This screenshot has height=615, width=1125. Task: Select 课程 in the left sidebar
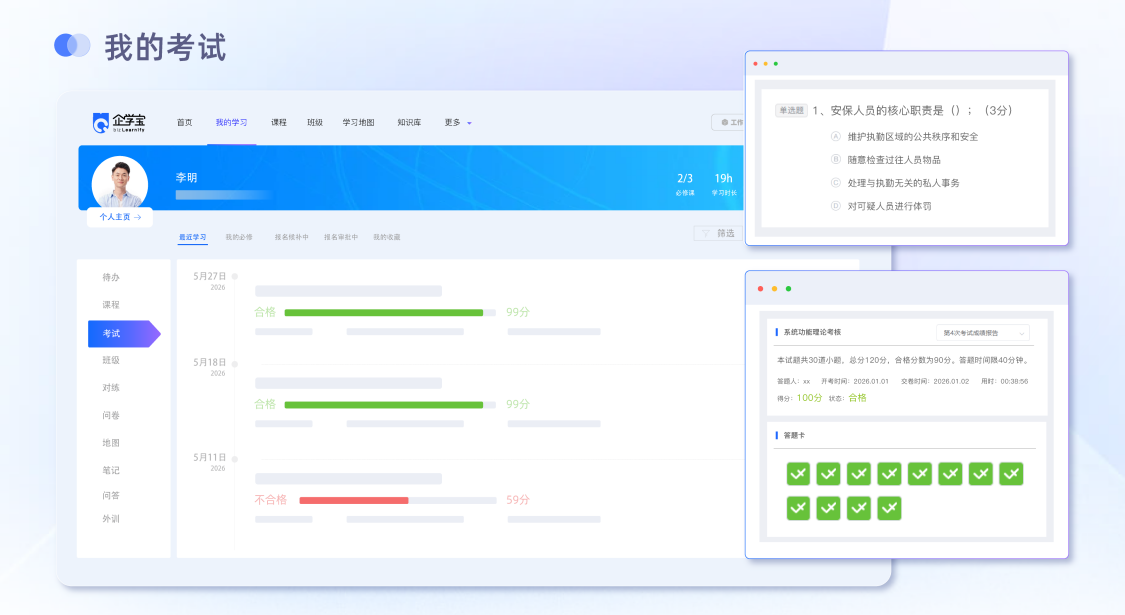(x=110, y=304)
